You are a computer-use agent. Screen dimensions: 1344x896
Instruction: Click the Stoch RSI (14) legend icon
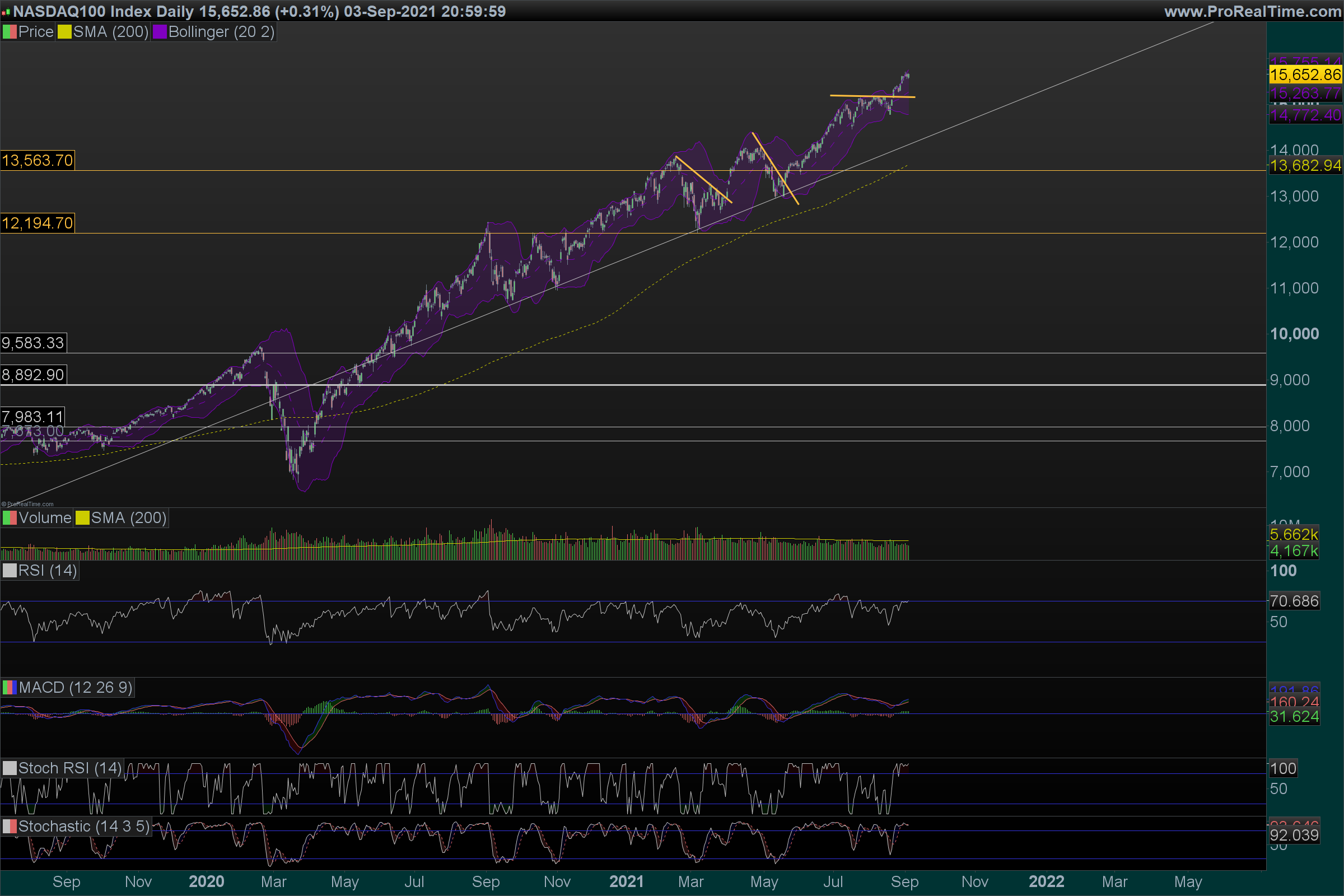(x=9, y=768)
